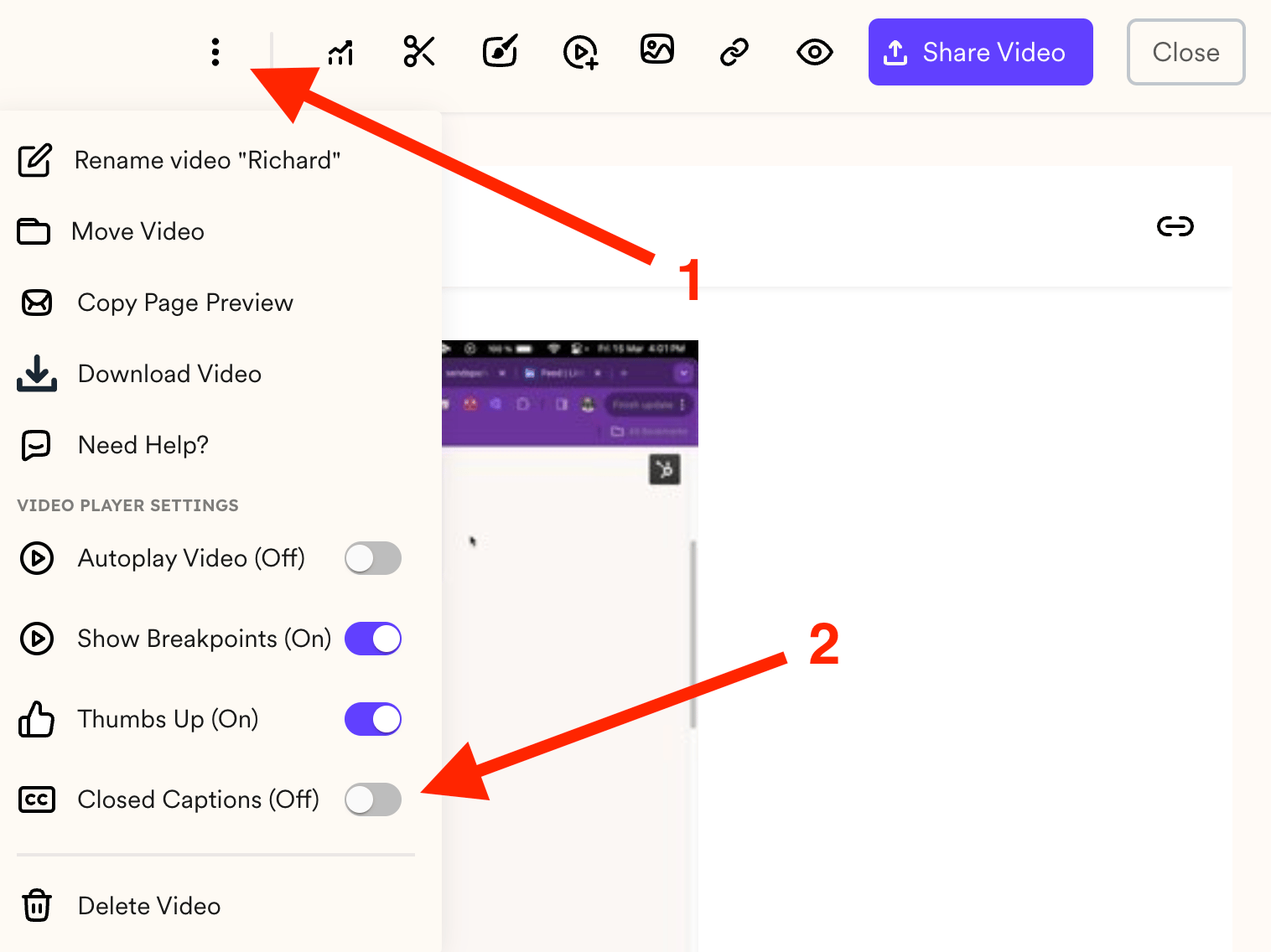The image size is (1271, 952).
Task: Open the thumbnail image icon in toolbar
Action: tap(657, 49)
